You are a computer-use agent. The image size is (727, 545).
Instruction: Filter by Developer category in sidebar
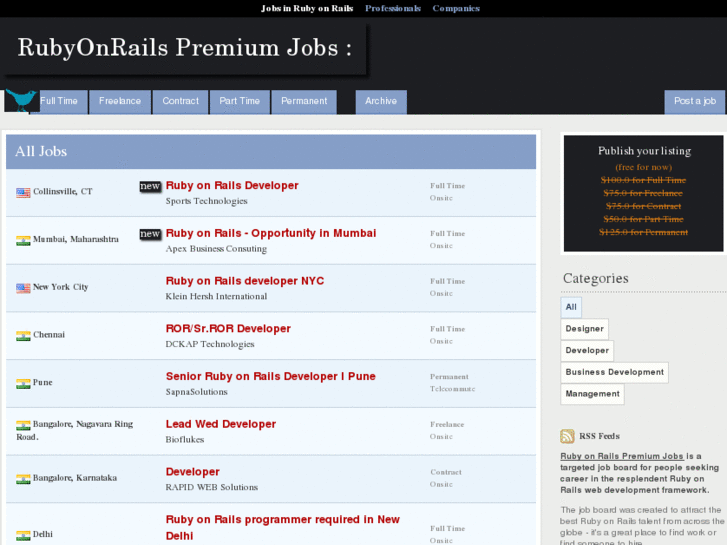(587, 351)
